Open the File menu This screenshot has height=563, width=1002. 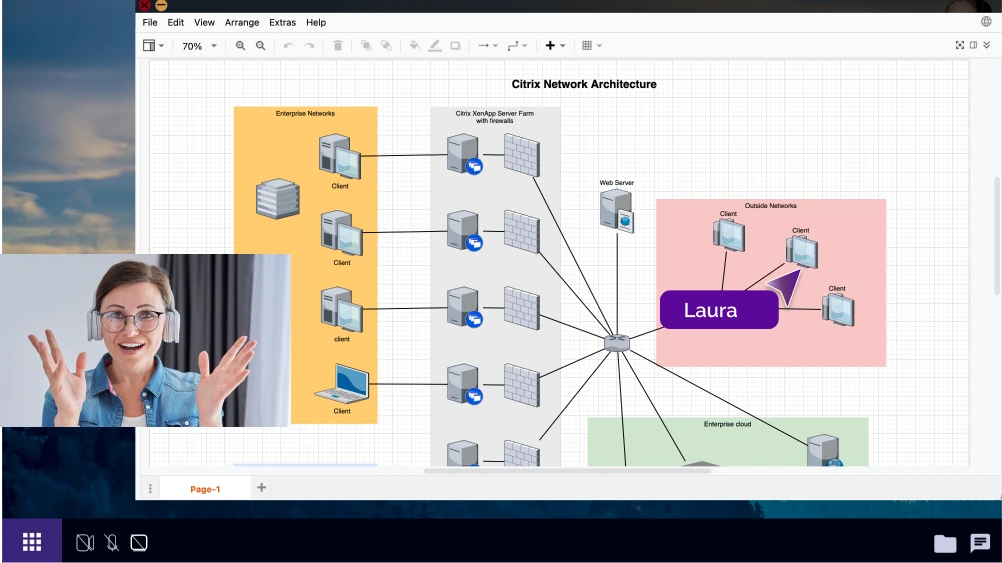pos(150,22)
